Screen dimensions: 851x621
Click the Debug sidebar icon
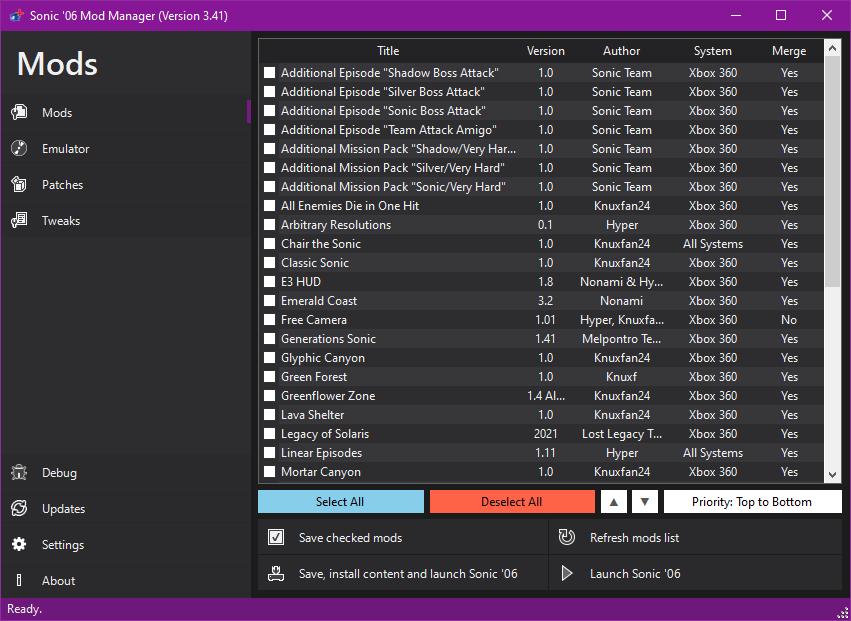point(18,473)
